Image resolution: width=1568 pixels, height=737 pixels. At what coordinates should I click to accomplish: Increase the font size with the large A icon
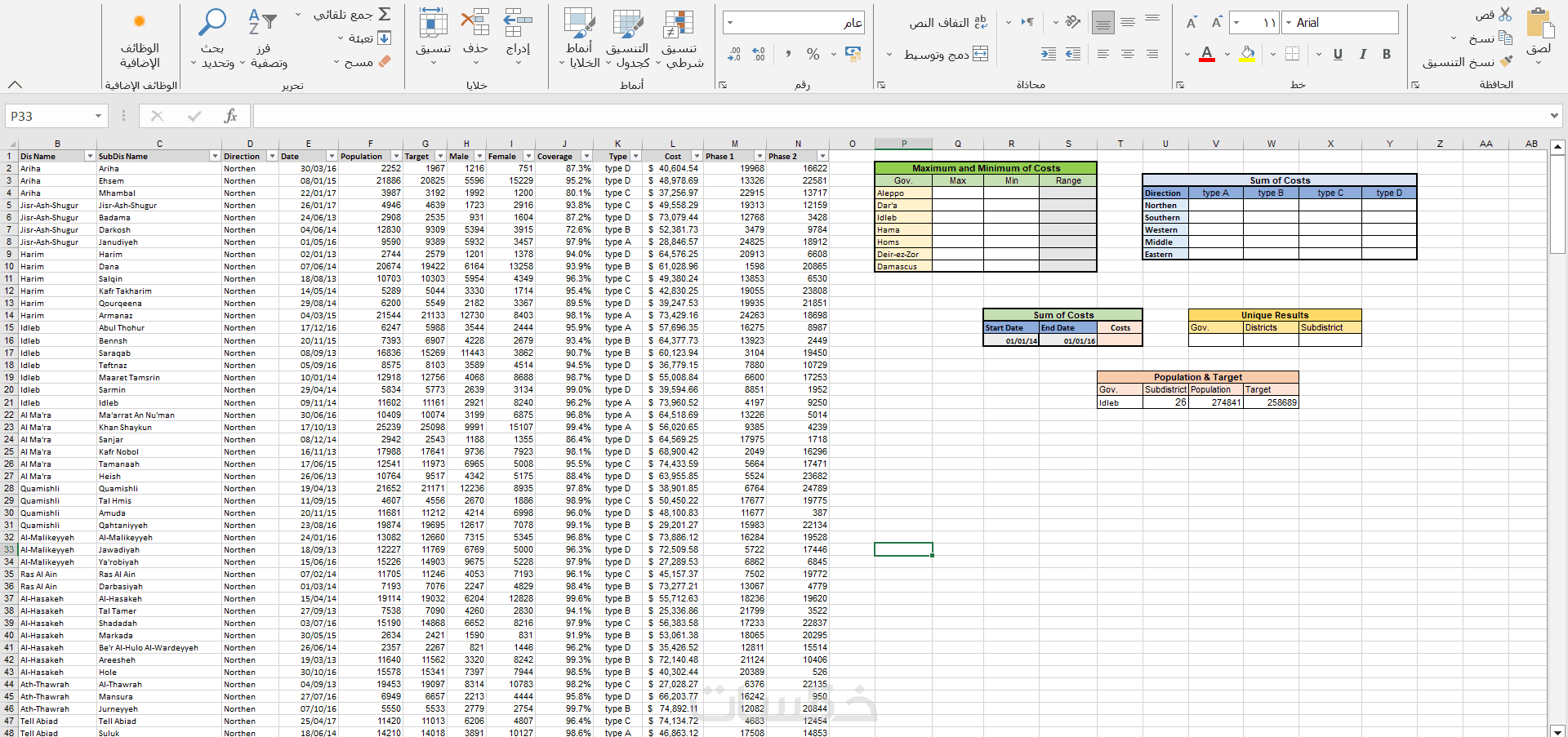tap(1216, 23)
